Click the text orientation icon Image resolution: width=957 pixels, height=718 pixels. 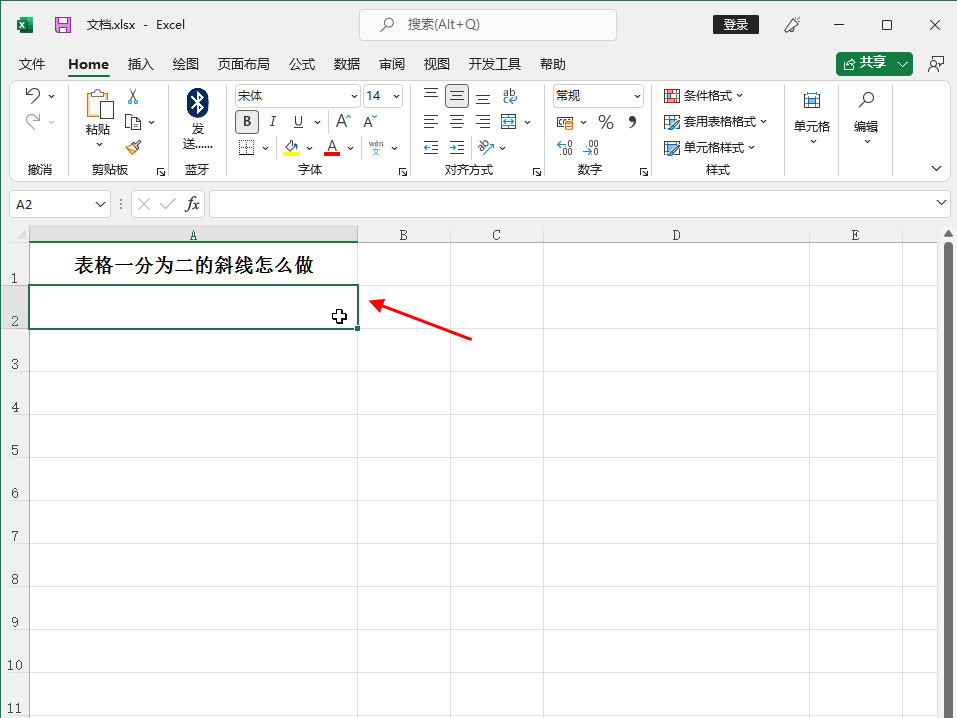tap(486, 147)
